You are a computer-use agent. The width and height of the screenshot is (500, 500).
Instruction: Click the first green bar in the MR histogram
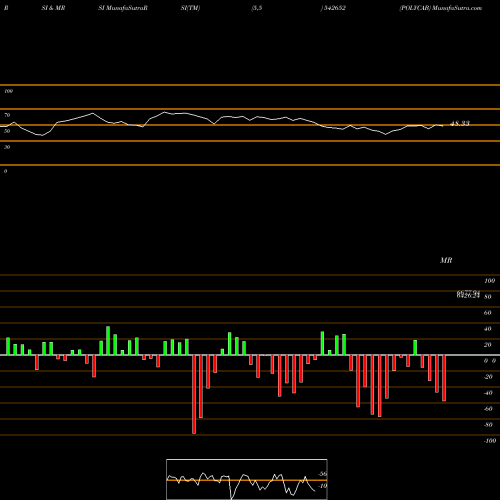[x=8, y=346]
